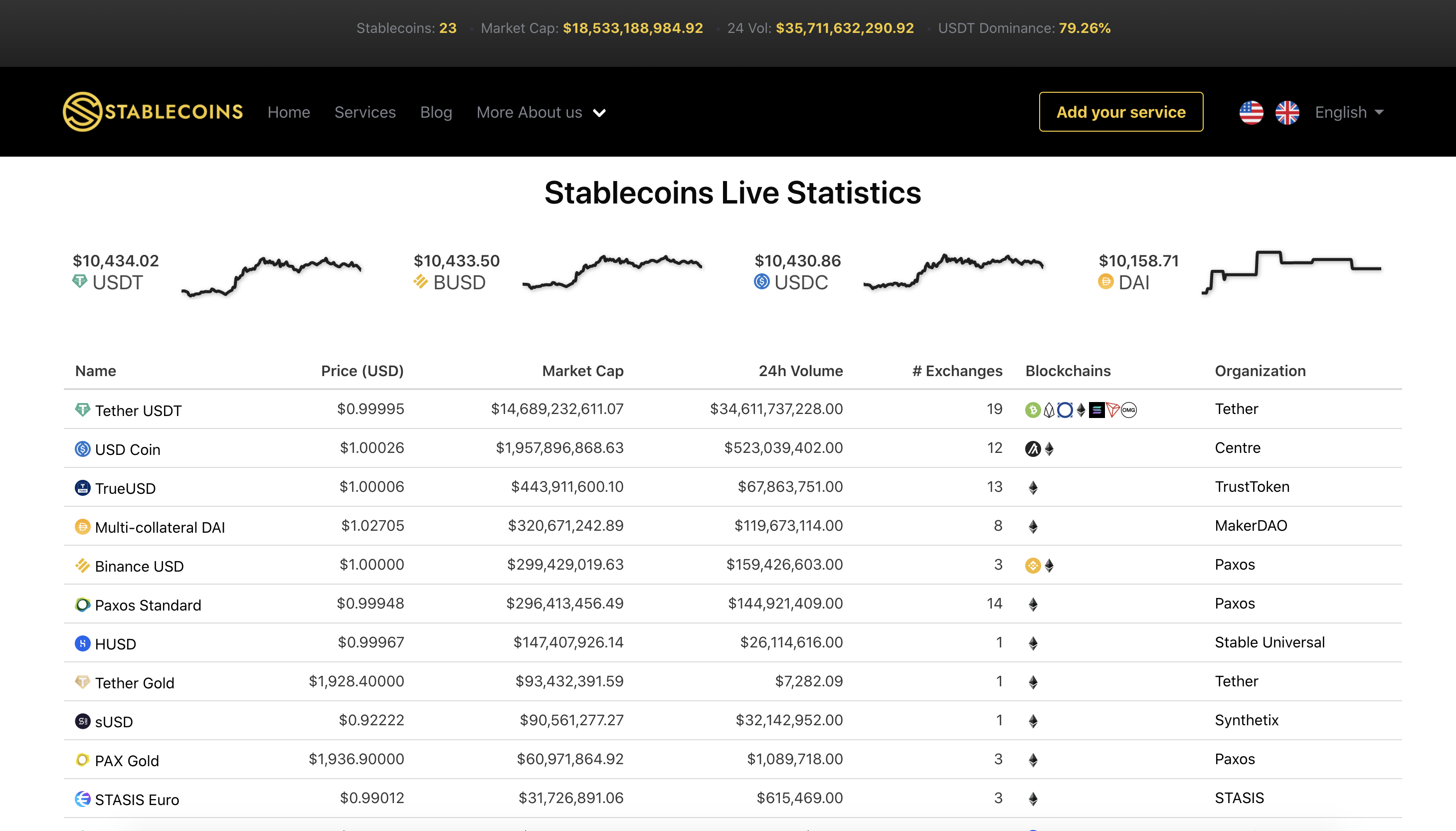Click the Price (USD) column header
Image resolution: width=1456 pixels, height=831 pixels.
[363, 371]
